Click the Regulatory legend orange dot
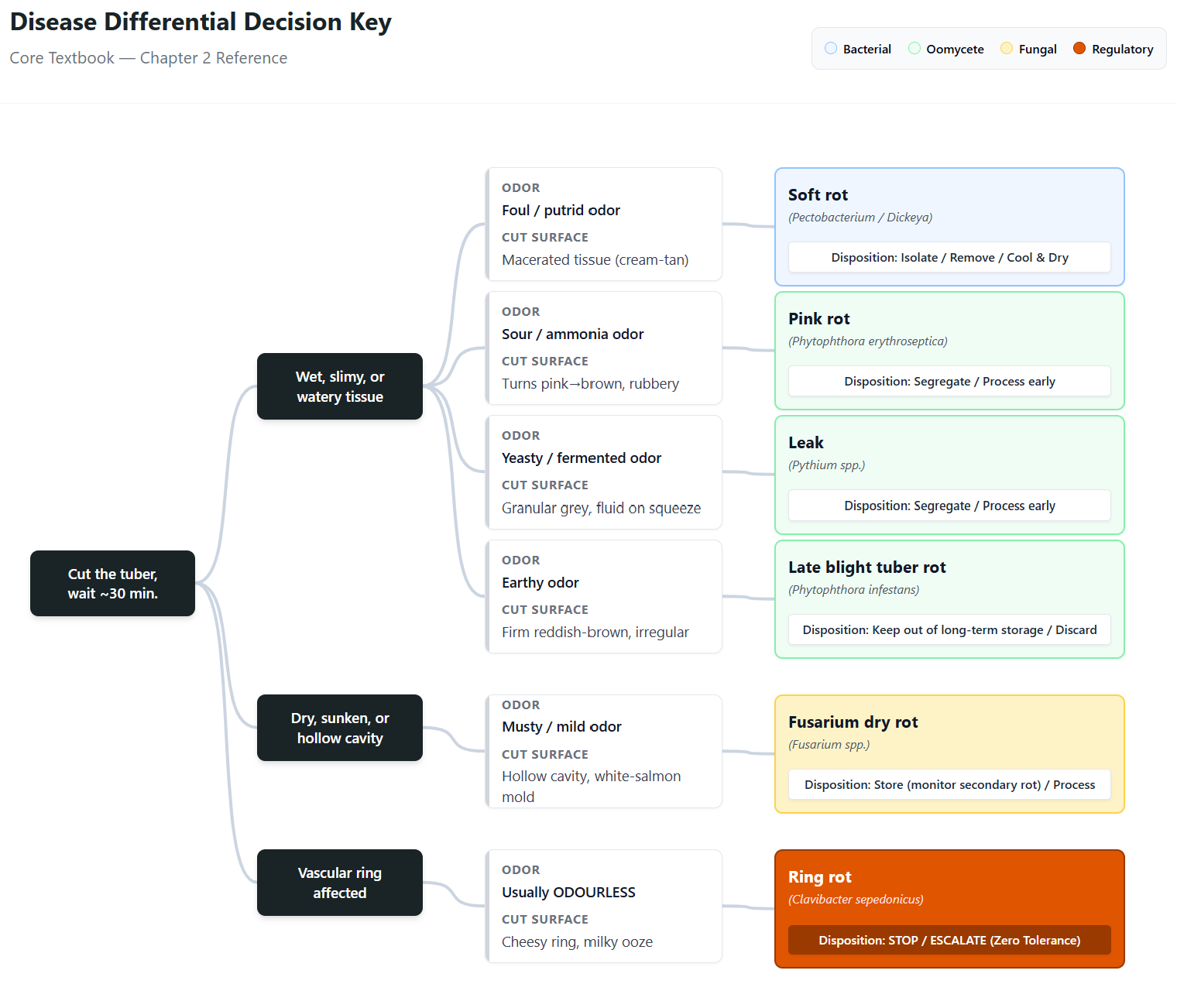 coord(1079,48)
